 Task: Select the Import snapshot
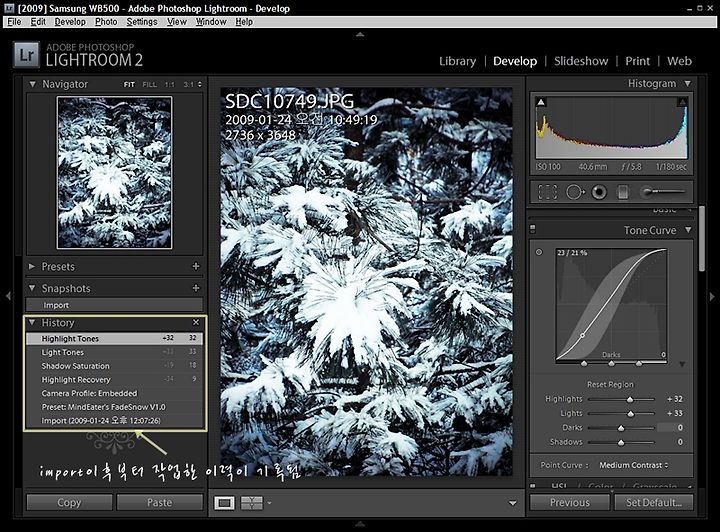pyautogui.click(x=114, y=305)
